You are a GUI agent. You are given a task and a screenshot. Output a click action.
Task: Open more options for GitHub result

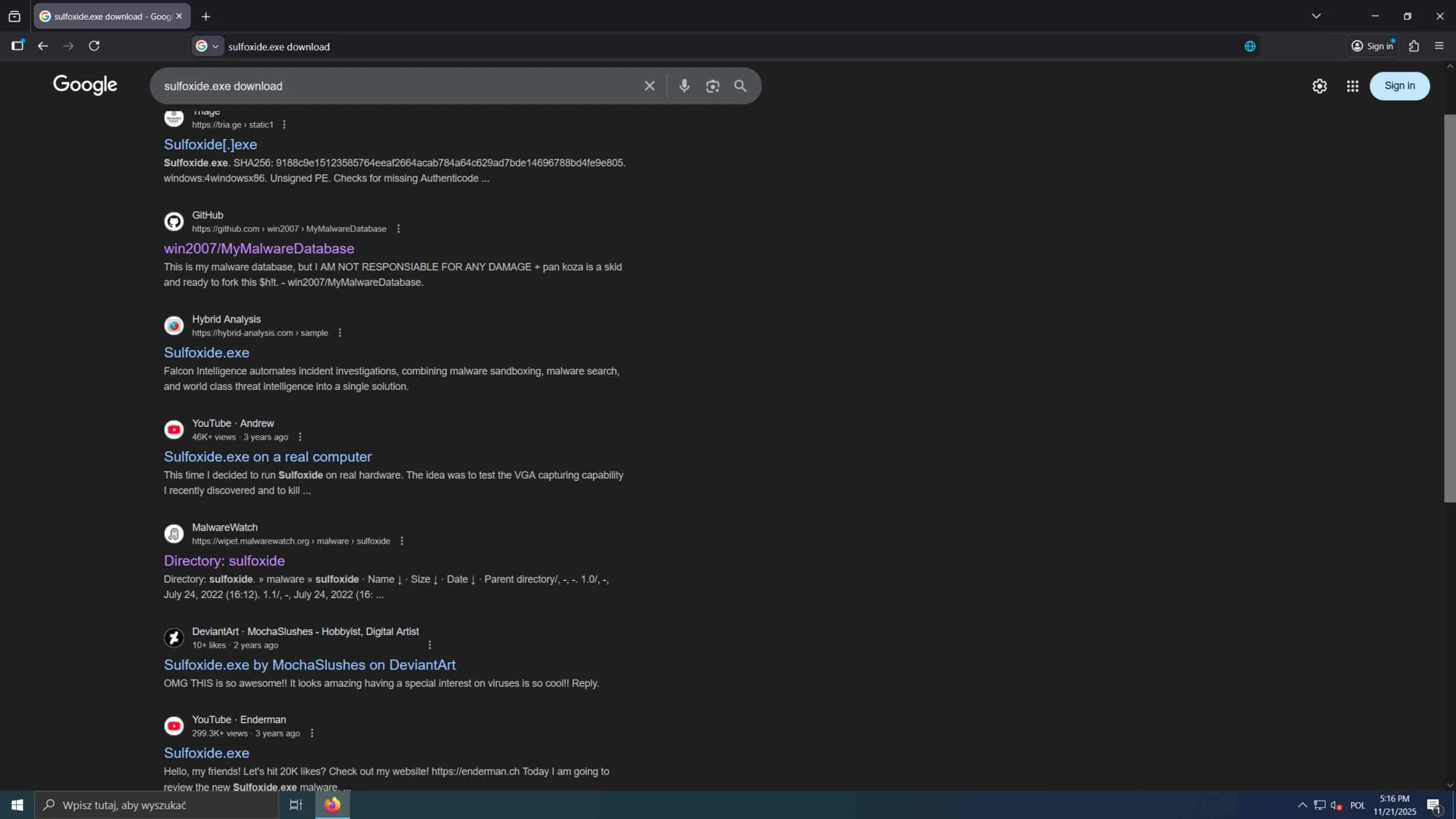398,229
